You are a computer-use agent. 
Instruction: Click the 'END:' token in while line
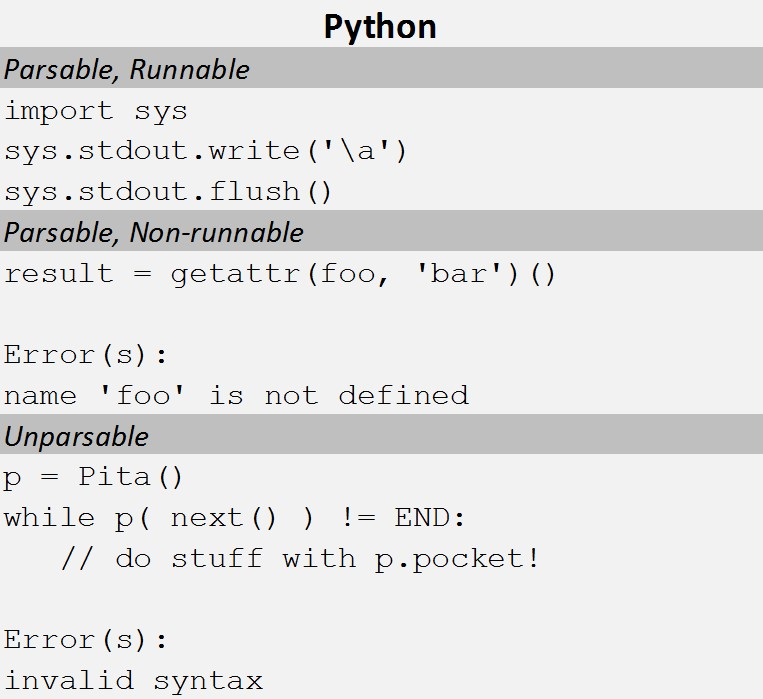430,518
